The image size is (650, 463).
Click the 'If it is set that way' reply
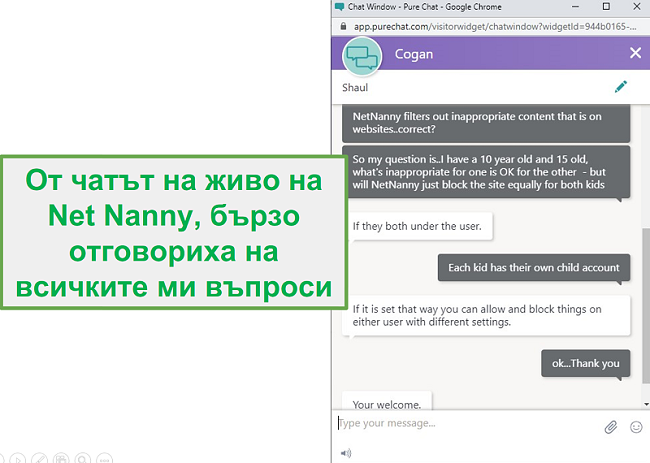point(486,315)
